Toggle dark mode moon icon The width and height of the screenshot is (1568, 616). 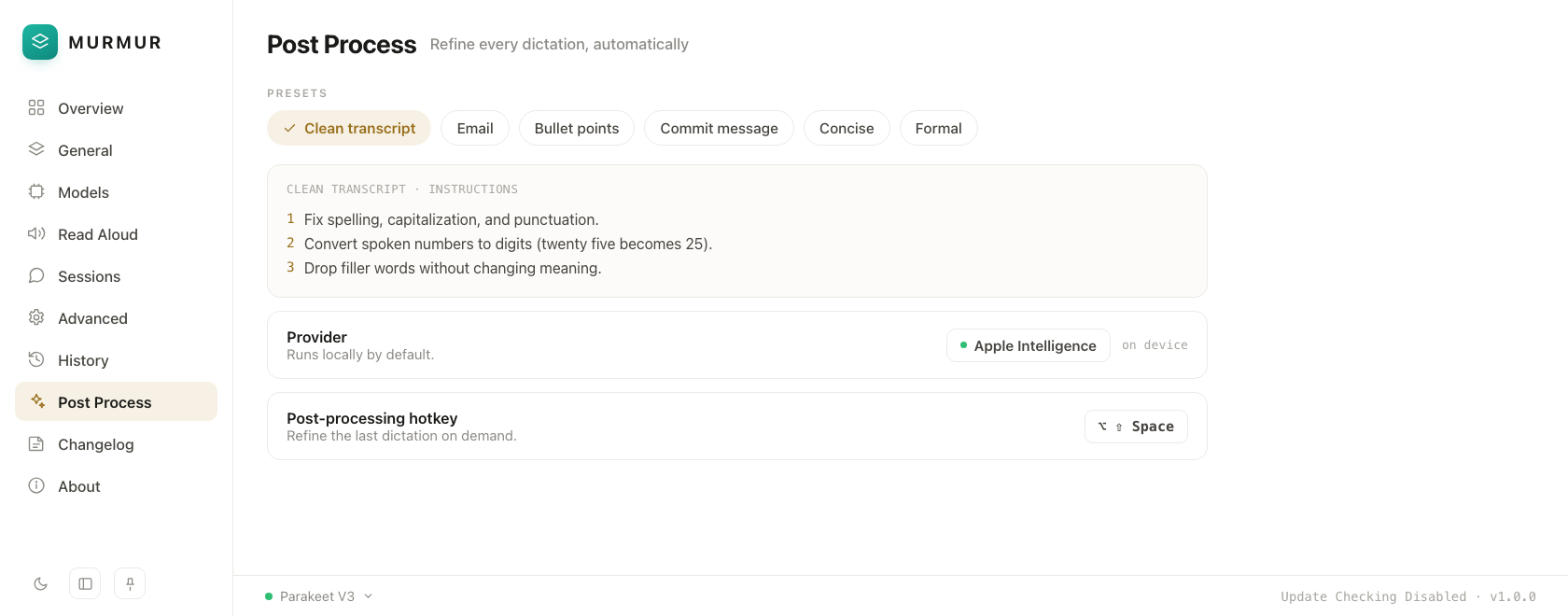[40, 584]
